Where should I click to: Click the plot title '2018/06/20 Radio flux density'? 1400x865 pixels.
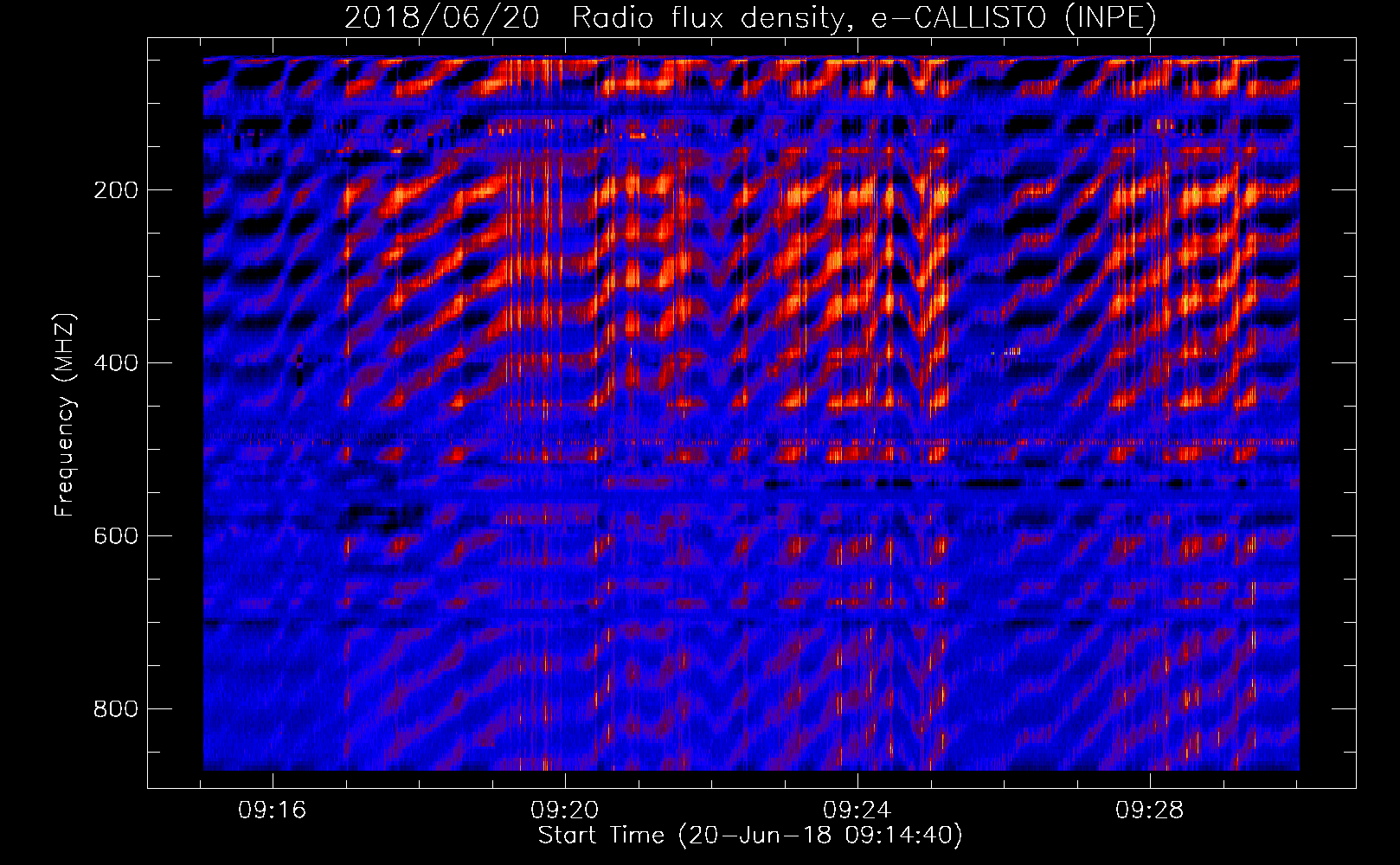[750, 18]
